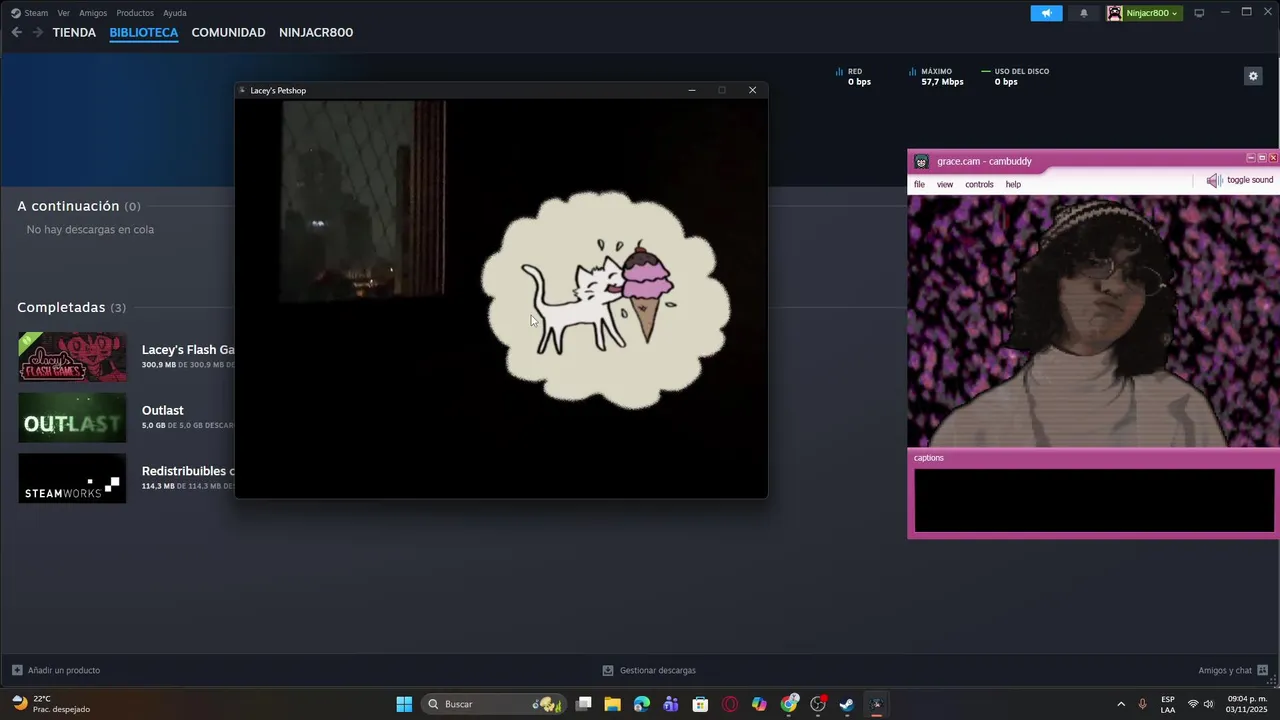Screen dimensions: 1280x720
Task: Toggle sound in the cambuddy window
Action: click(1240, 180)
